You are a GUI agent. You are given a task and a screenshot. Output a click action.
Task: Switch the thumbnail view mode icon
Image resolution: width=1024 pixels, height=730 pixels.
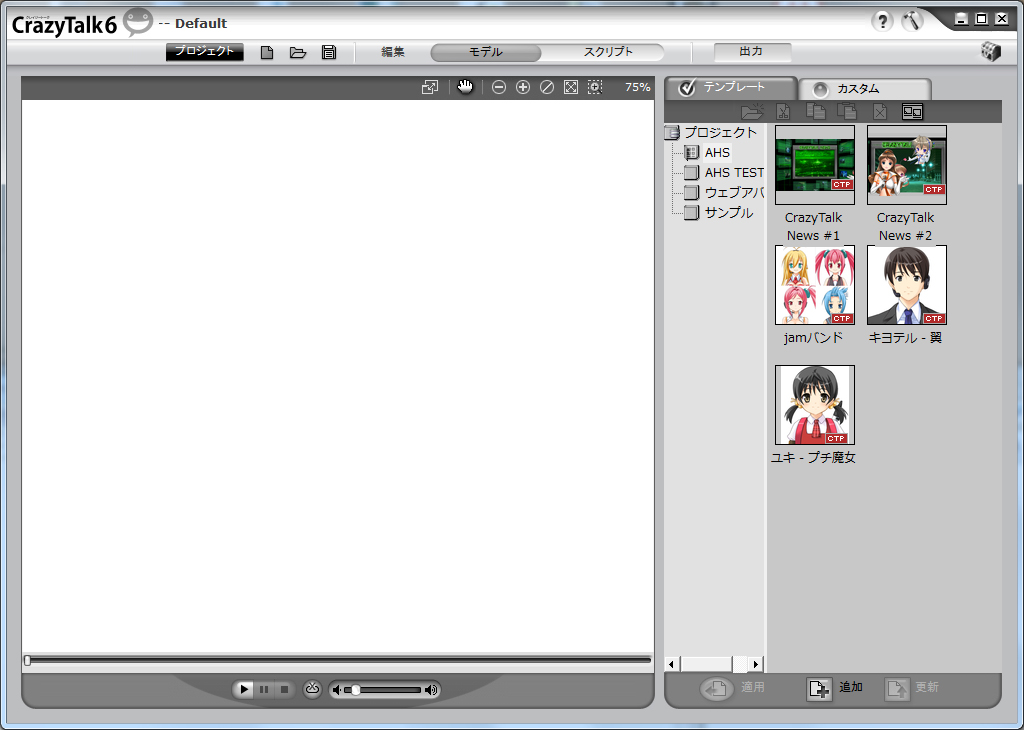point(912,112)
